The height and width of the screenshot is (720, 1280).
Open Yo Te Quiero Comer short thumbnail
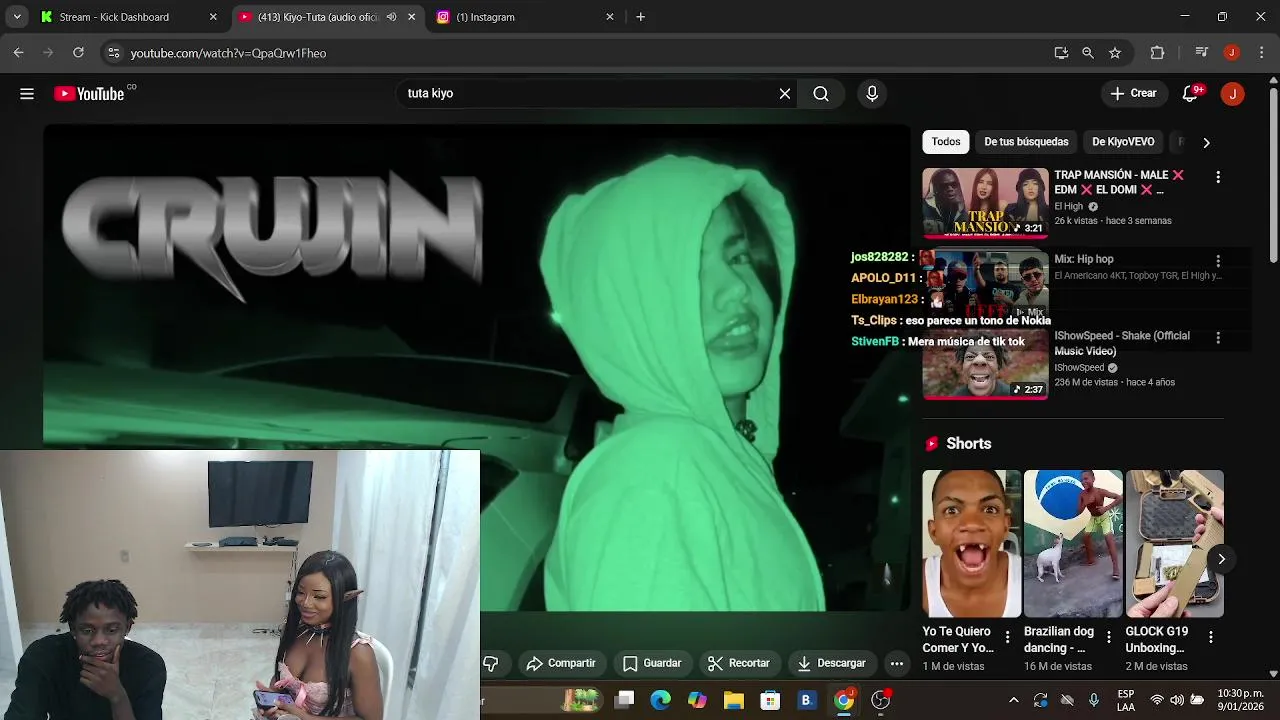(971, 544)
